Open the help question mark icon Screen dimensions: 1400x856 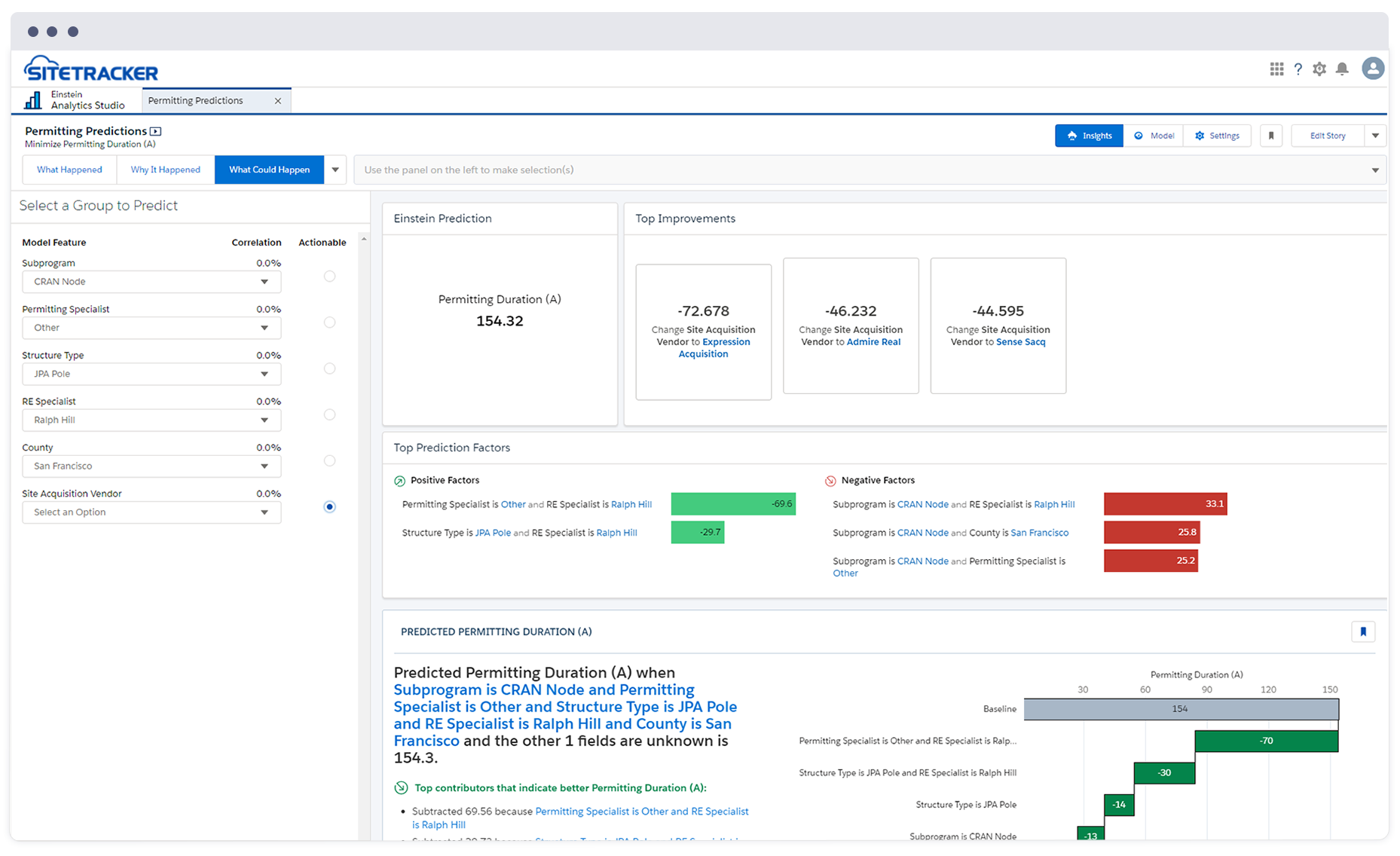point(1298,69)
